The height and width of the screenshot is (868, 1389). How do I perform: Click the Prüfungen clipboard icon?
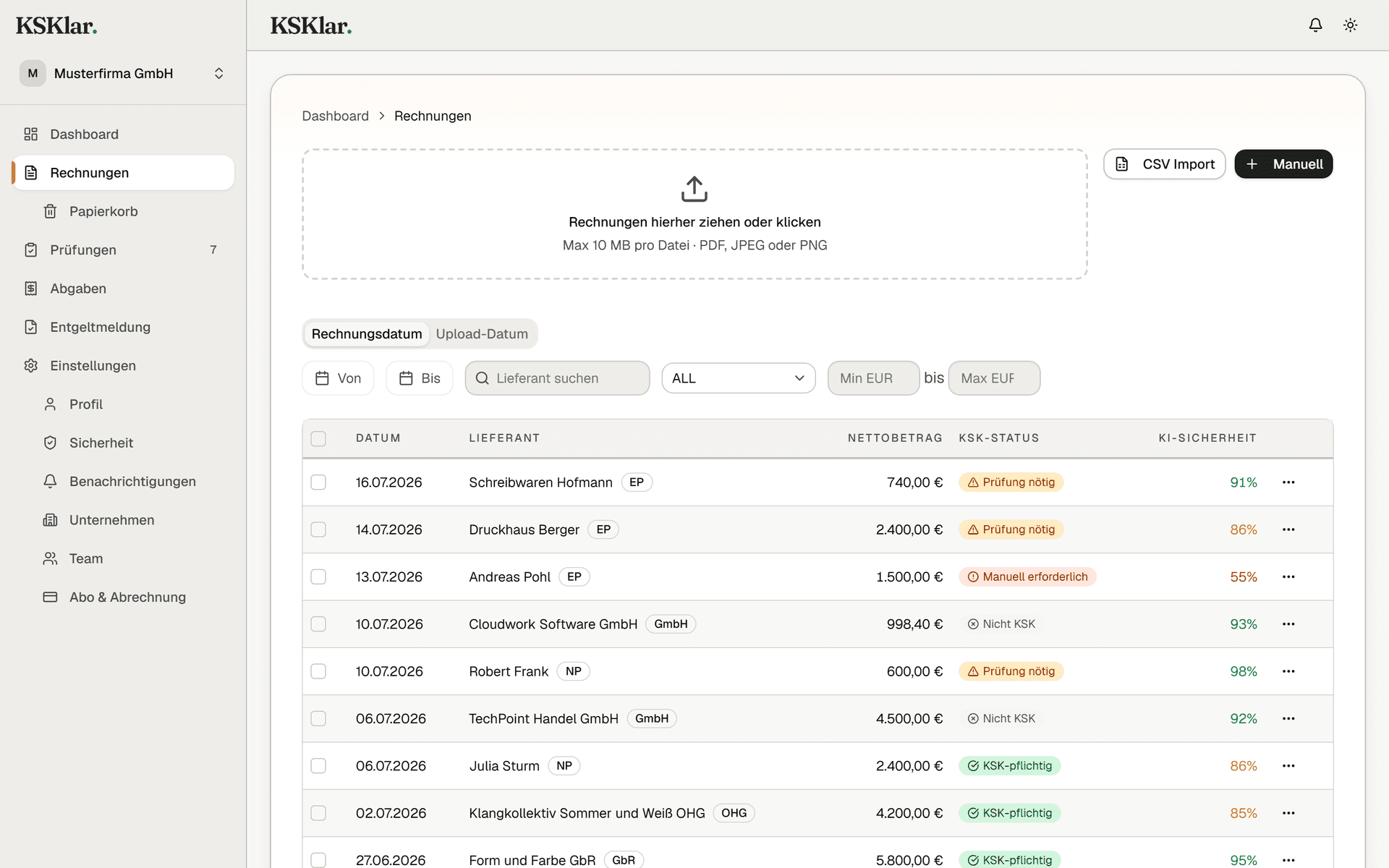30,250
